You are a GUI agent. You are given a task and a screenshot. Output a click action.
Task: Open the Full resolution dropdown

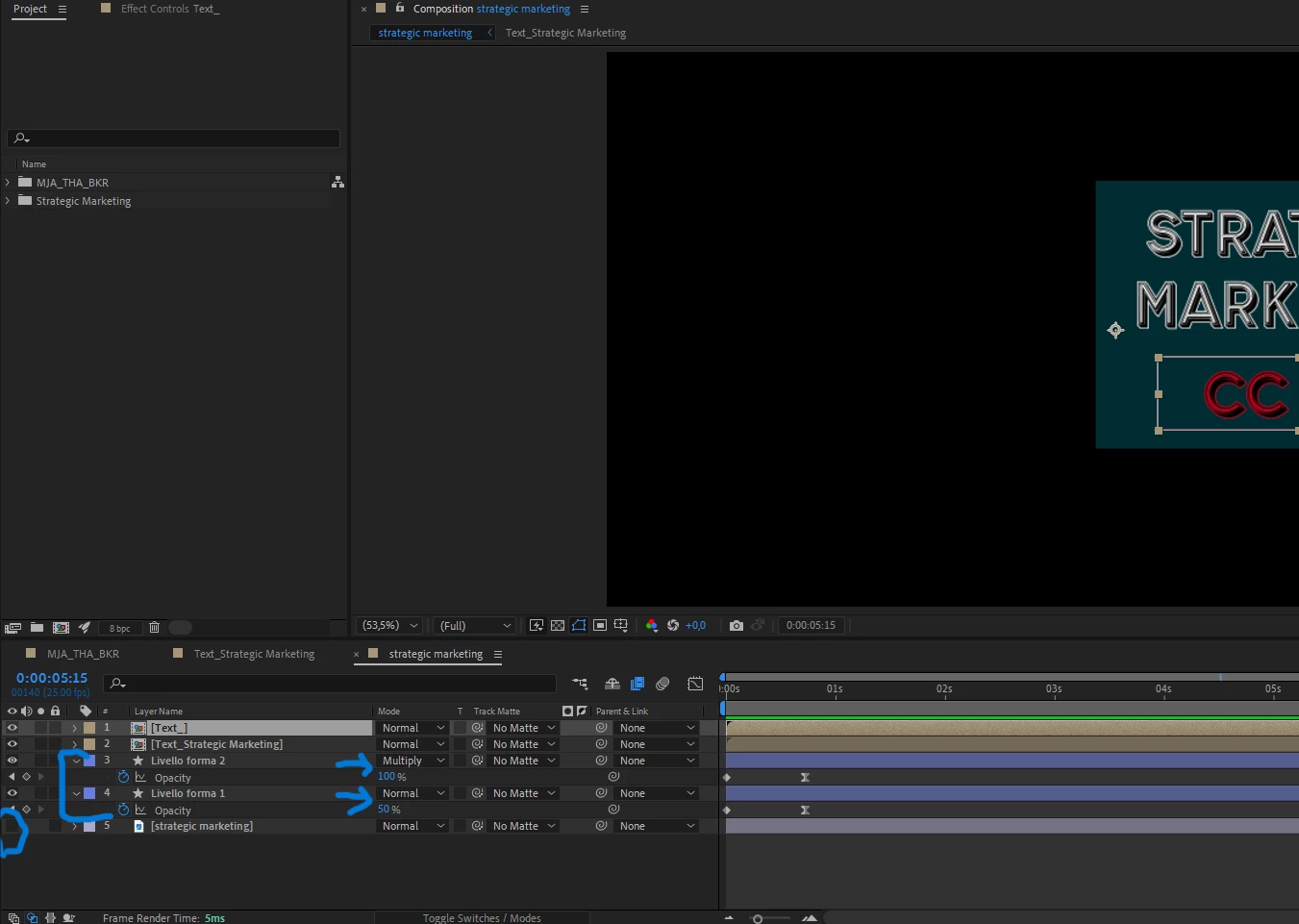(x=475, y=626)
